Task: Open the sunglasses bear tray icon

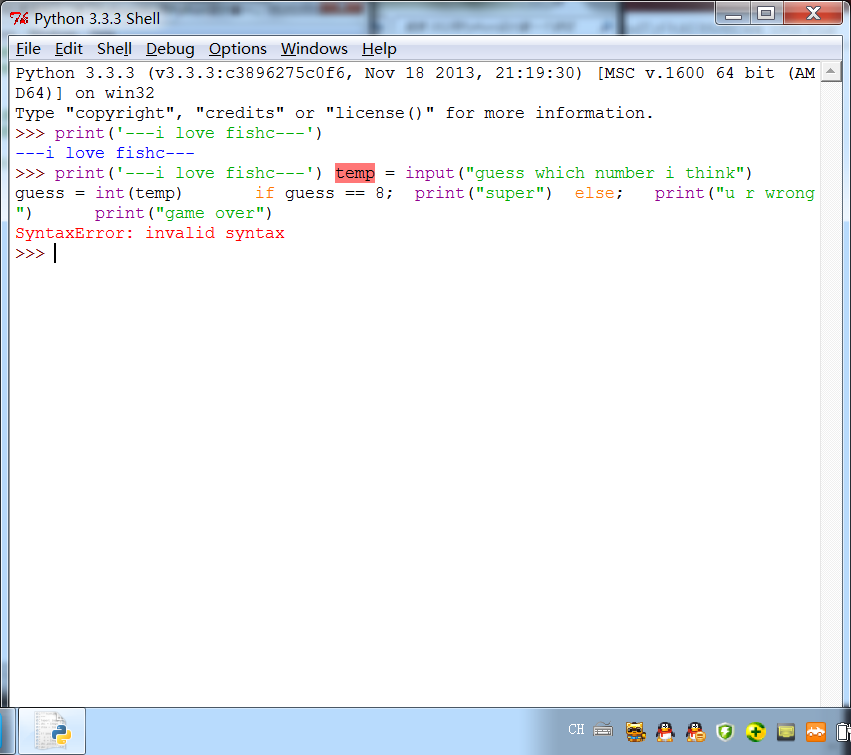Action: [636, 731]
